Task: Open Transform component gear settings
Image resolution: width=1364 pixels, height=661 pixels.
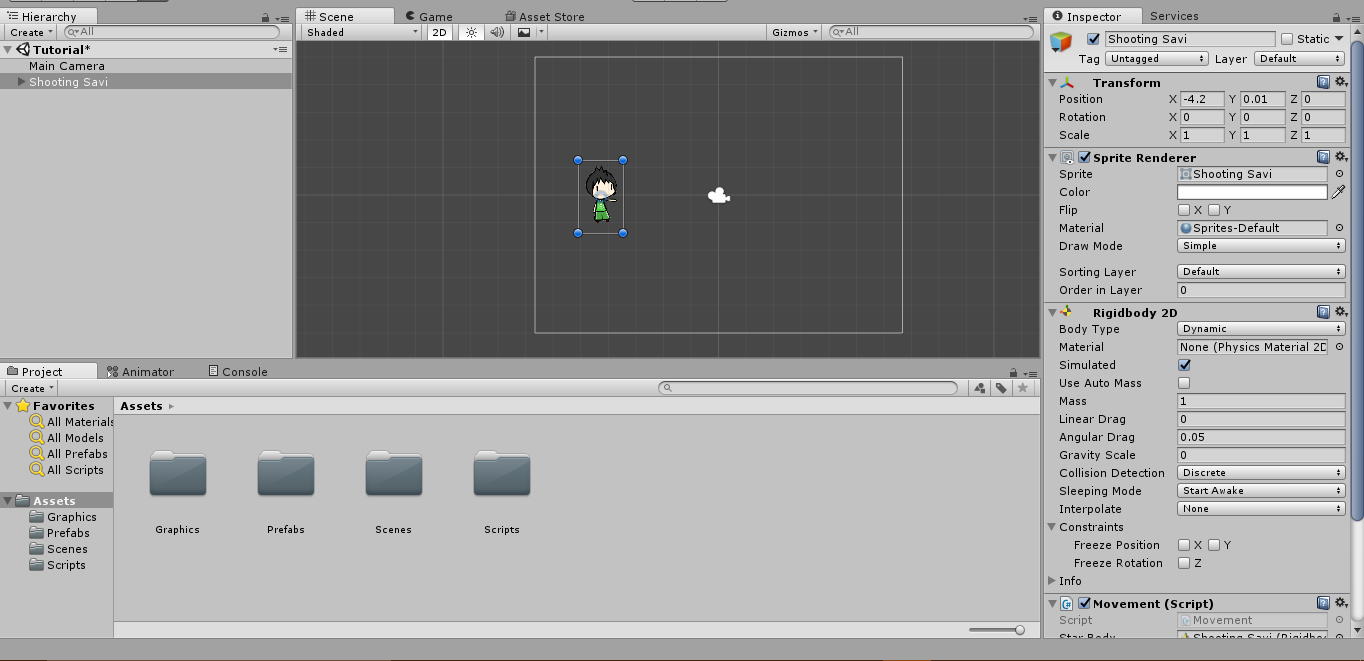Action: click(x=1340, y=83)
